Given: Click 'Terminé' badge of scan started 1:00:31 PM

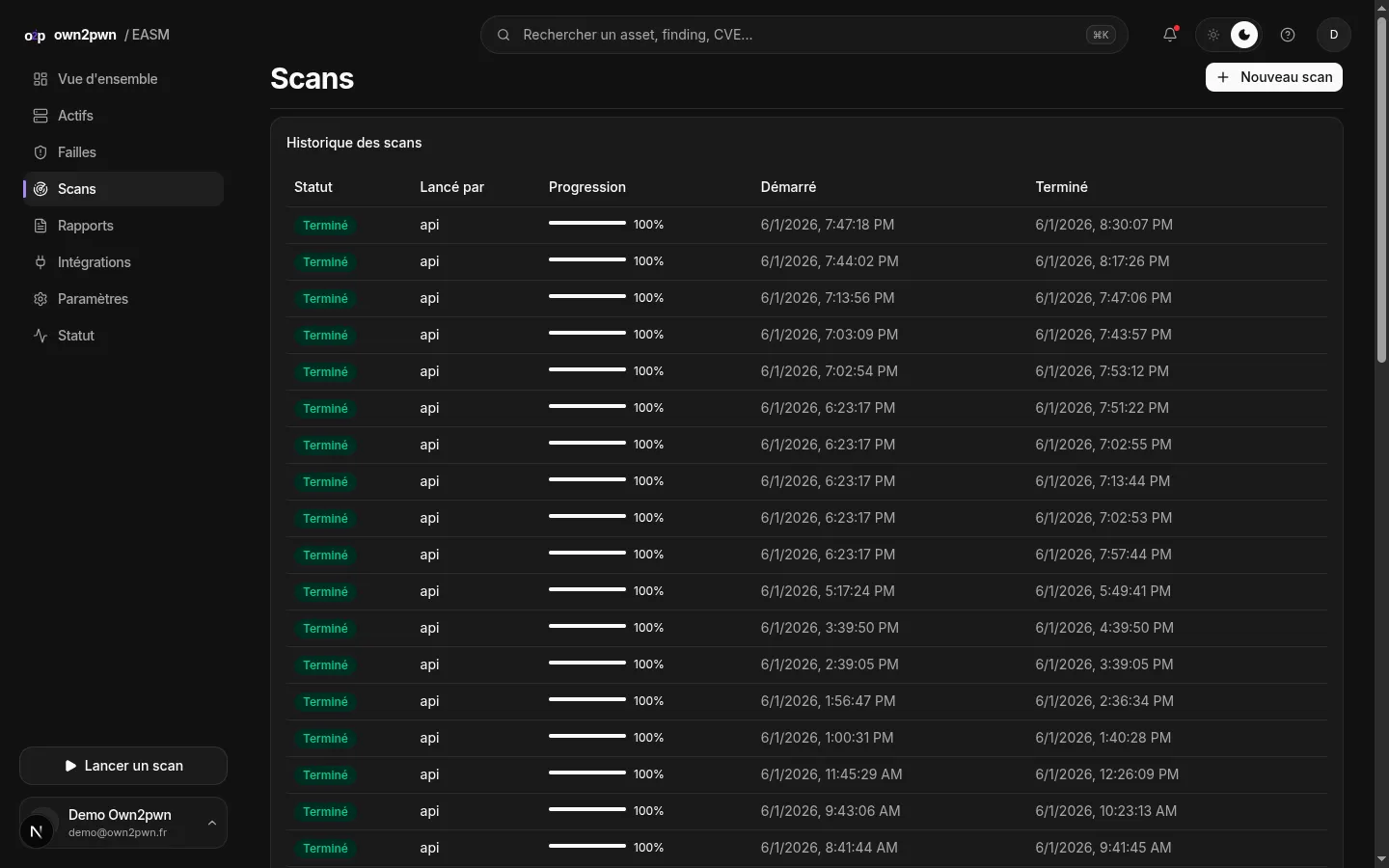Looking at the screenshot, I should pyautogui.click(x=325, y=739).
